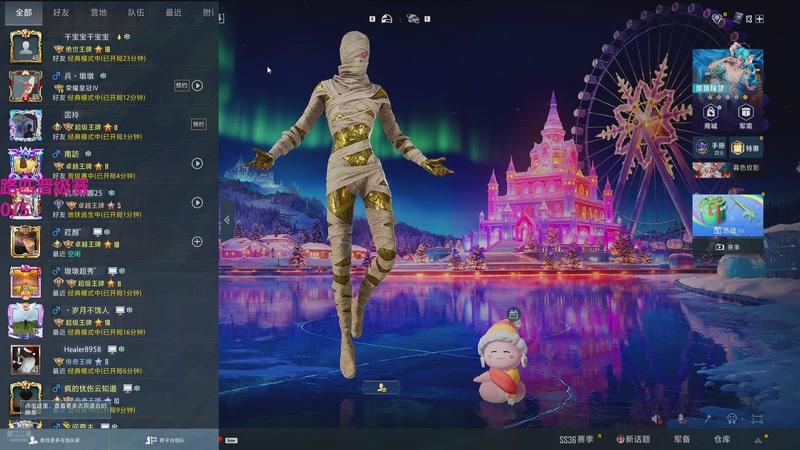The height and width of the screenshot is (450, 800).
Task: Click 预约 button for 兵·墩墩
Action: [x=182, y=85]
